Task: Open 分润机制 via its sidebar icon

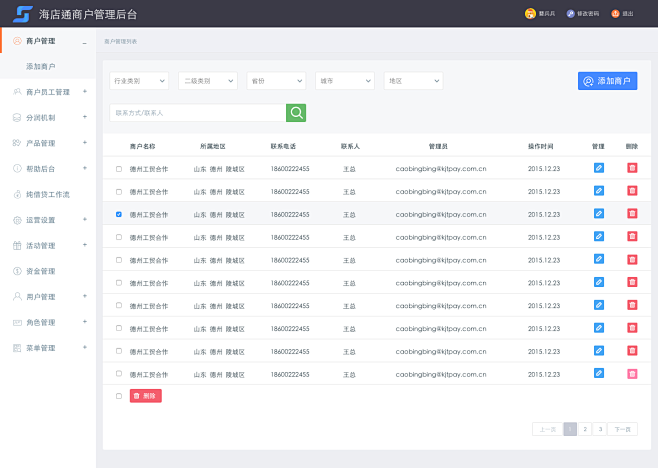Action: [17, 118]
